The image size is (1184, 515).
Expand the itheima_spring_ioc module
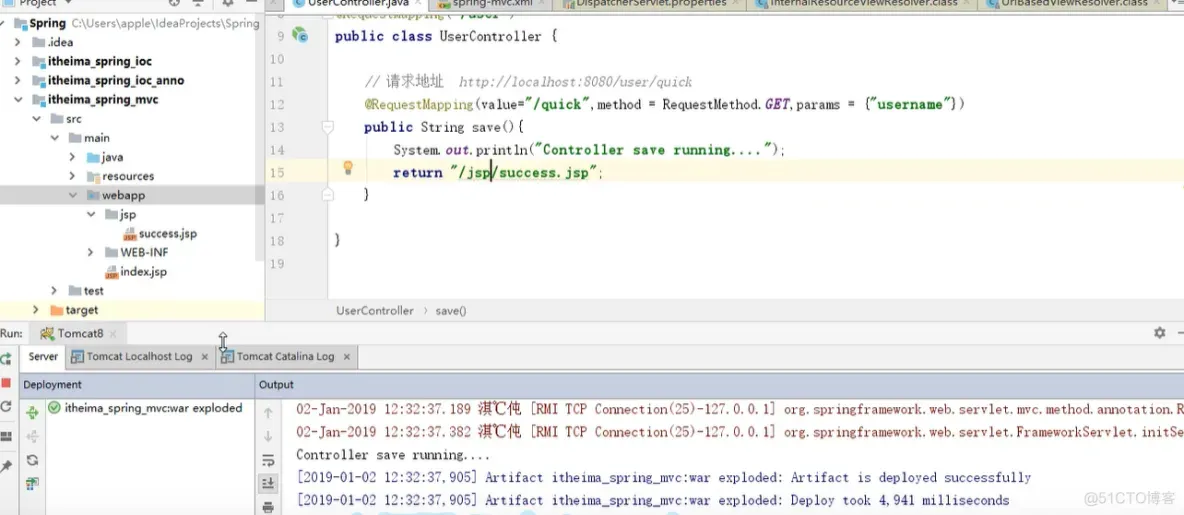tap(17, 61)
